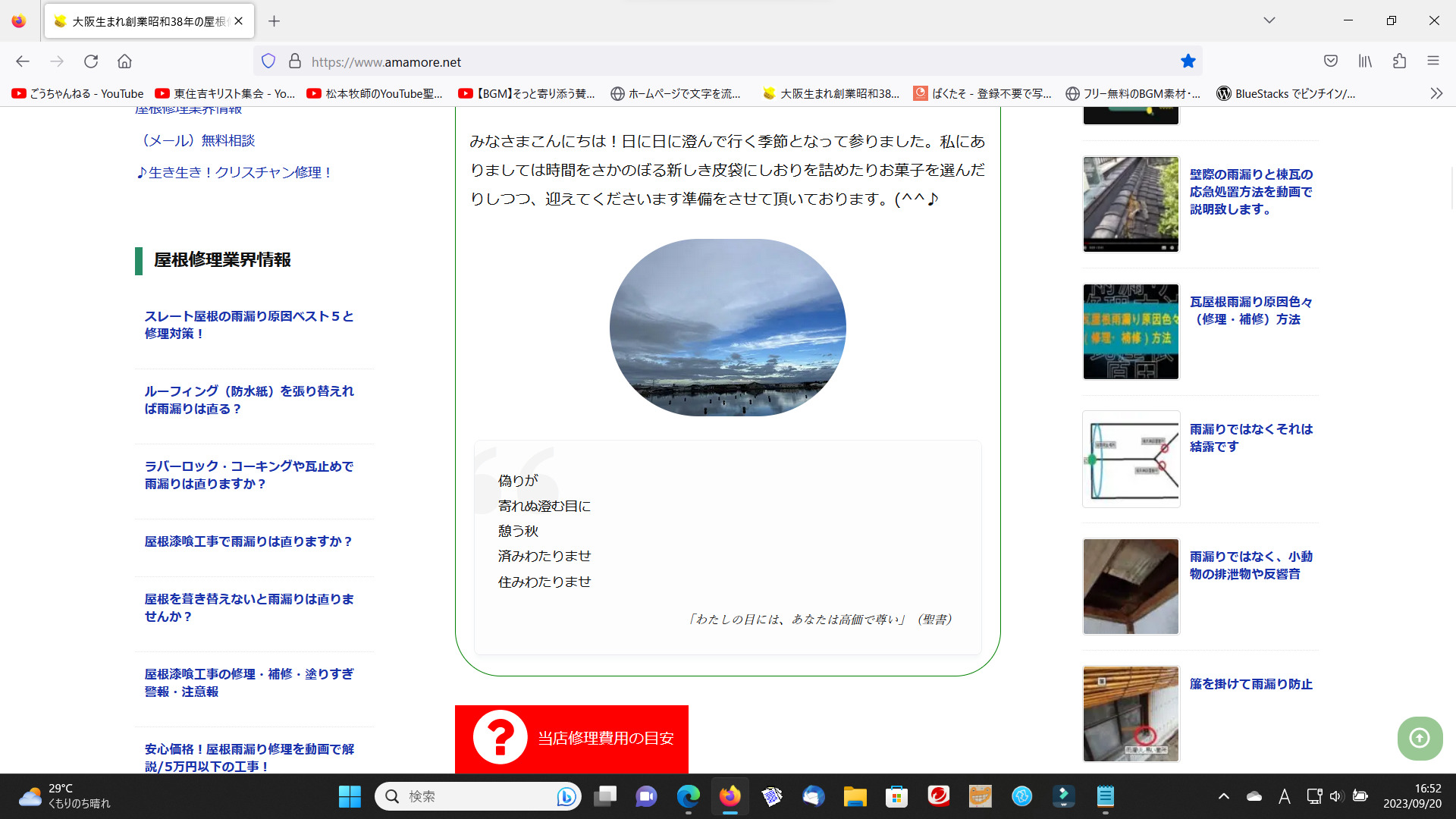Open 雨漏りではなくそれは結露です link
The width and height of the screenshot is (1456, 819).
(x=1251, y=438)
